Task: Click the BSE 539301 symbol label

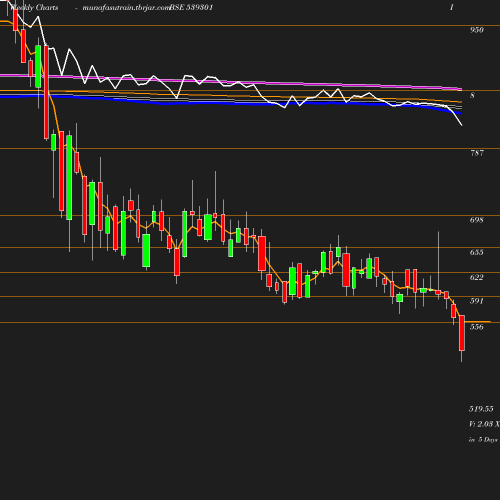Action: click(x=191, y=7)
